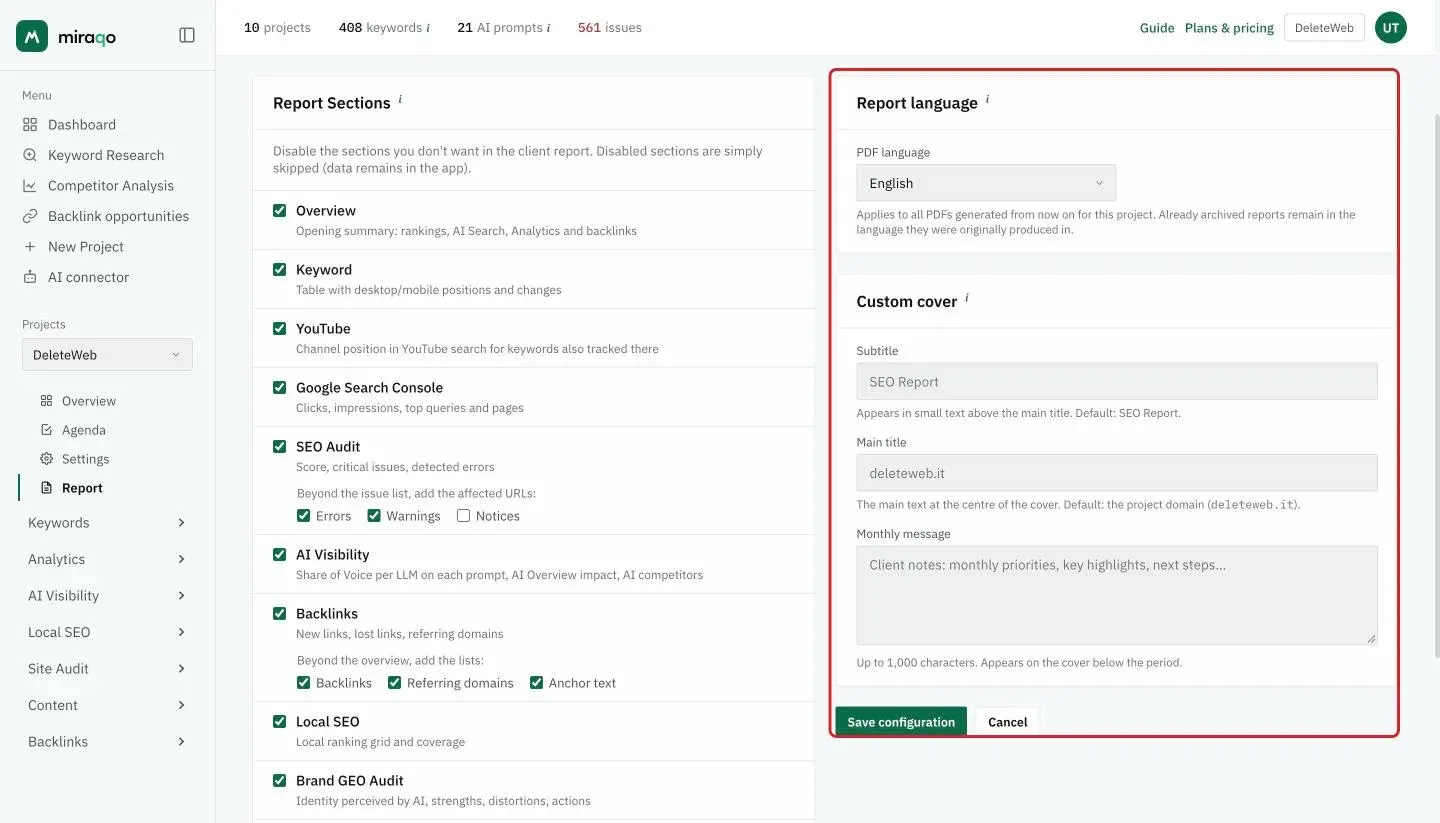Uncheck the Warnings checkbox
The height and width of the screenshot is (823, 1440).
click(x=374, y=516)
